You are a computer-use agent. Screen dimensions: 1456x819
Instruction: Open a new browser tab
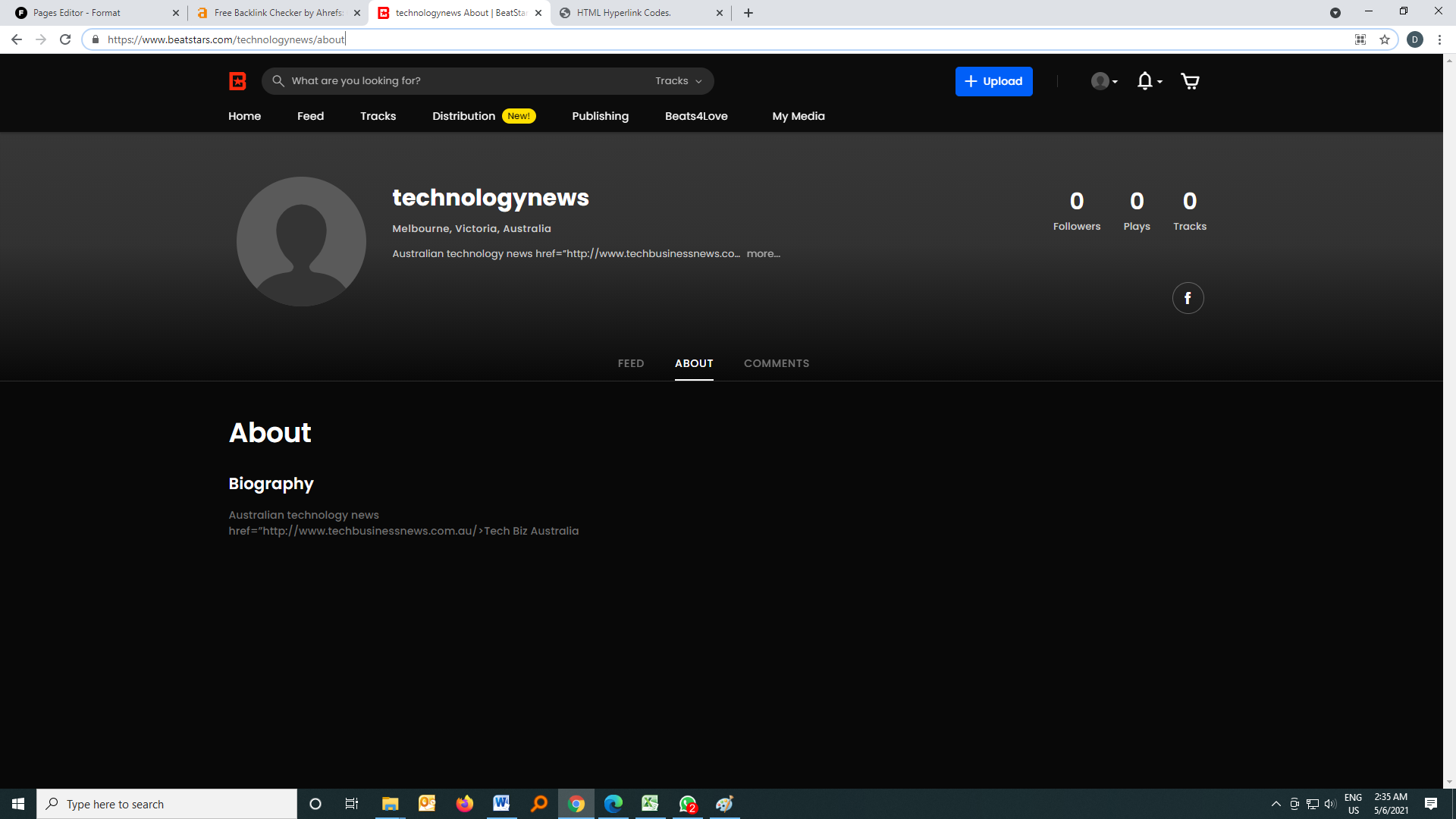coord(748,13)
